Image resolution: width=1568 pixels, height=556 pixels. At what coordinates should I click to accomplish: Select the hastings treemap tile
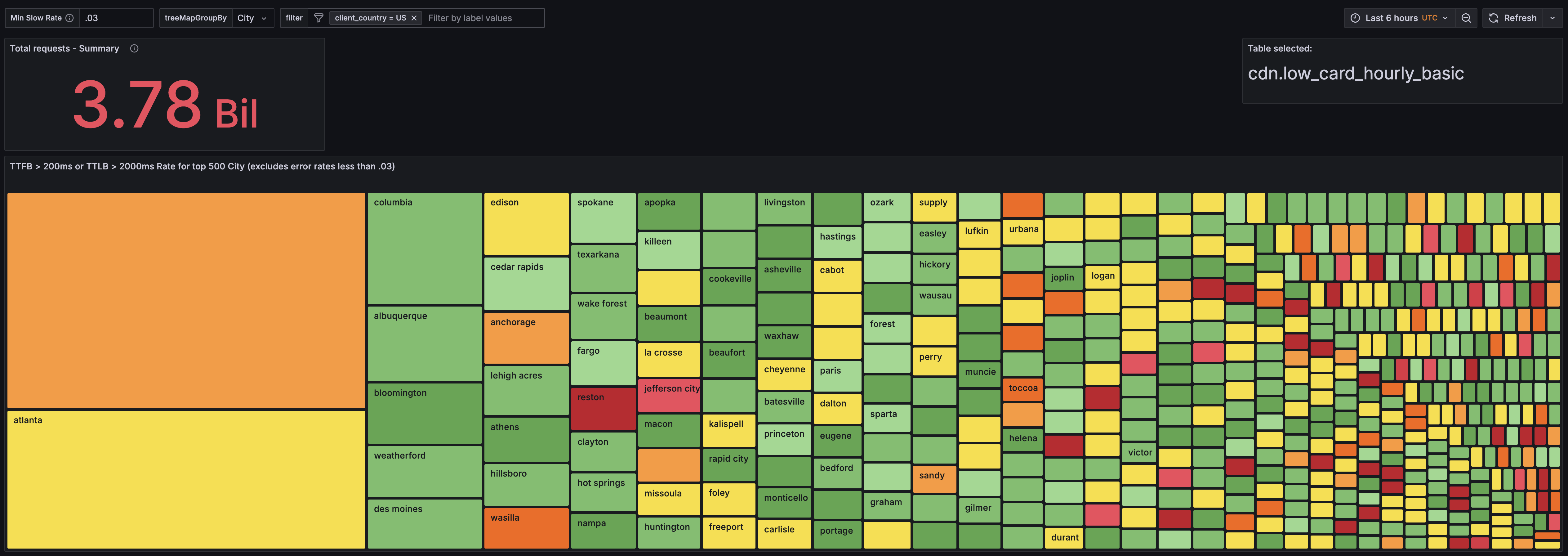tap(838, 242)
